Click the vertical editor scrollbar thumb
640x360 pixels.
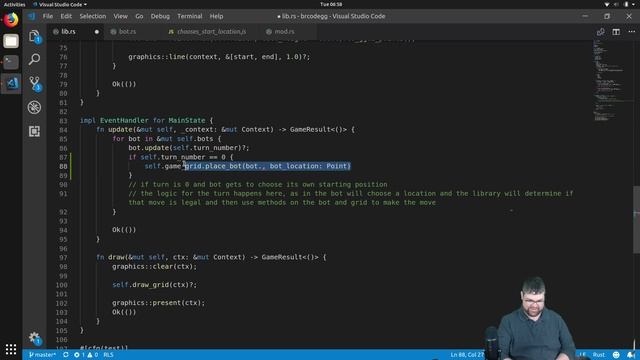click(x=637, y=220)
